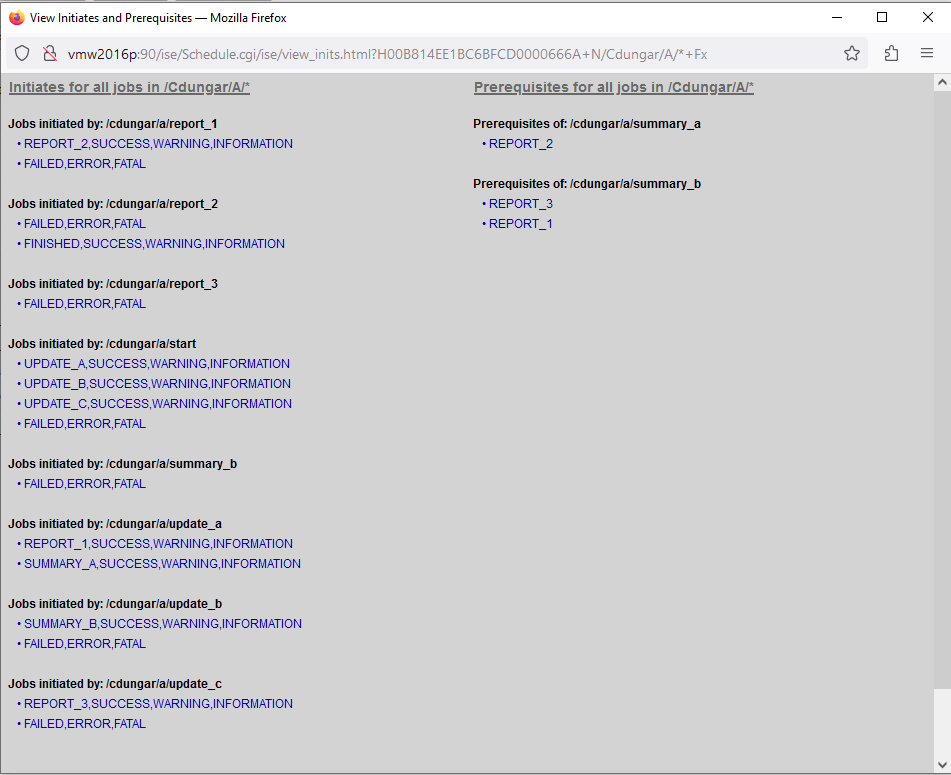Image resolution: width=951 pixels, height=775 pixels.
Task: Open the REPORT_1,SUCCESS,WARNING,INFORMATION link
Action: tap(158, 544)
